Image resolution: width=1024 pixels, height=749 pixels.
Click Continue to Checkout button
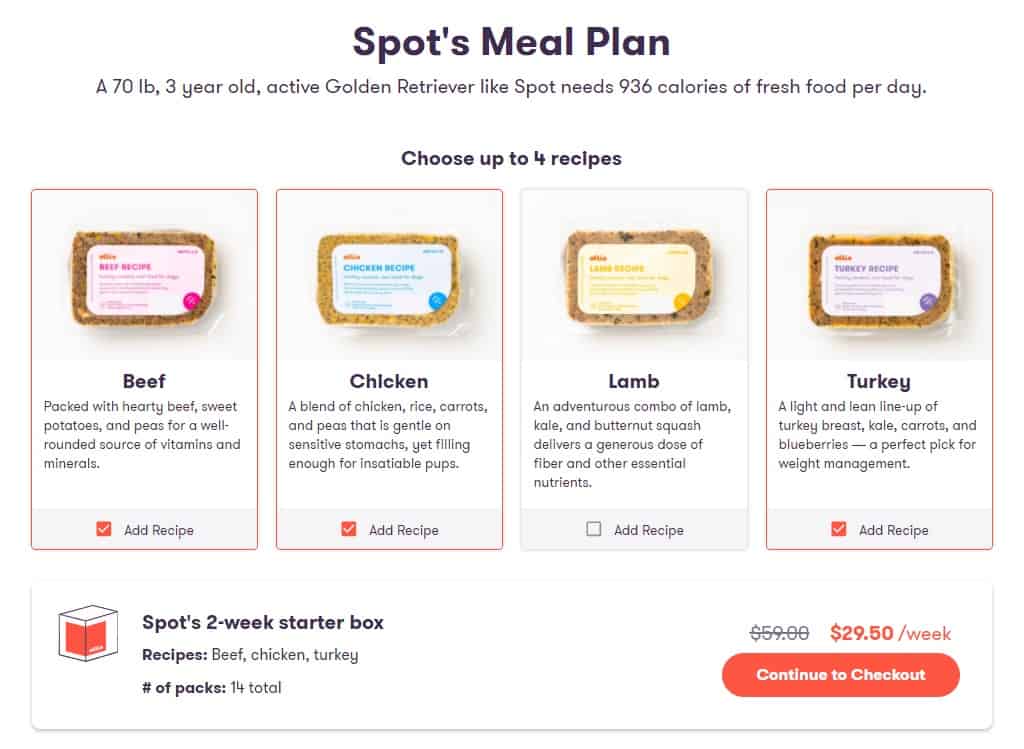coord(840,675)
